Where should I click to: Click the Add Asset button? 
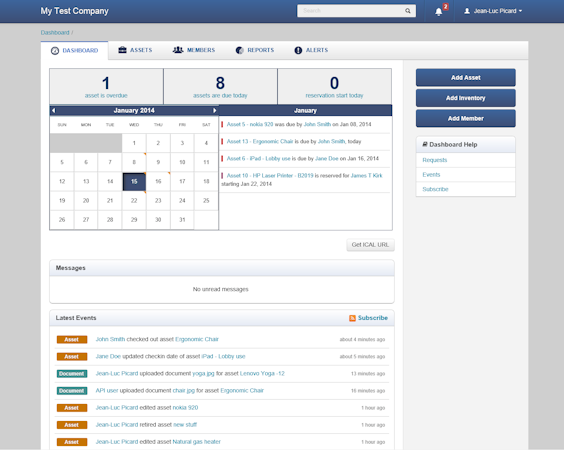click(x=465, y=77)
